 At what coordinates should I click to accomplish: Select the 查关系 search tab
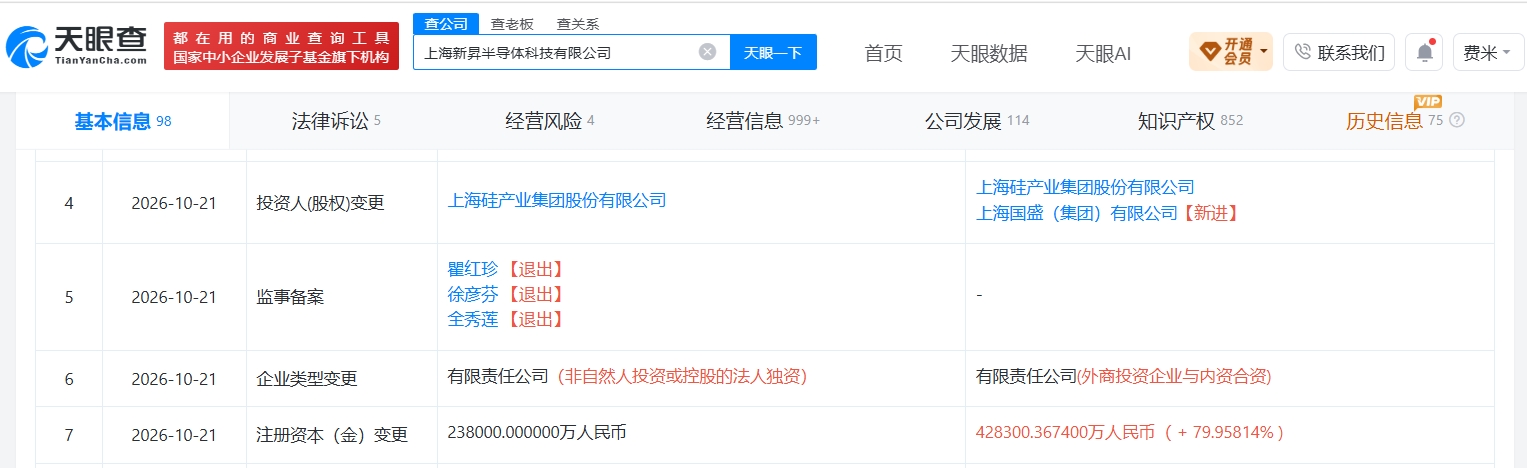click(x=578, y=24)
